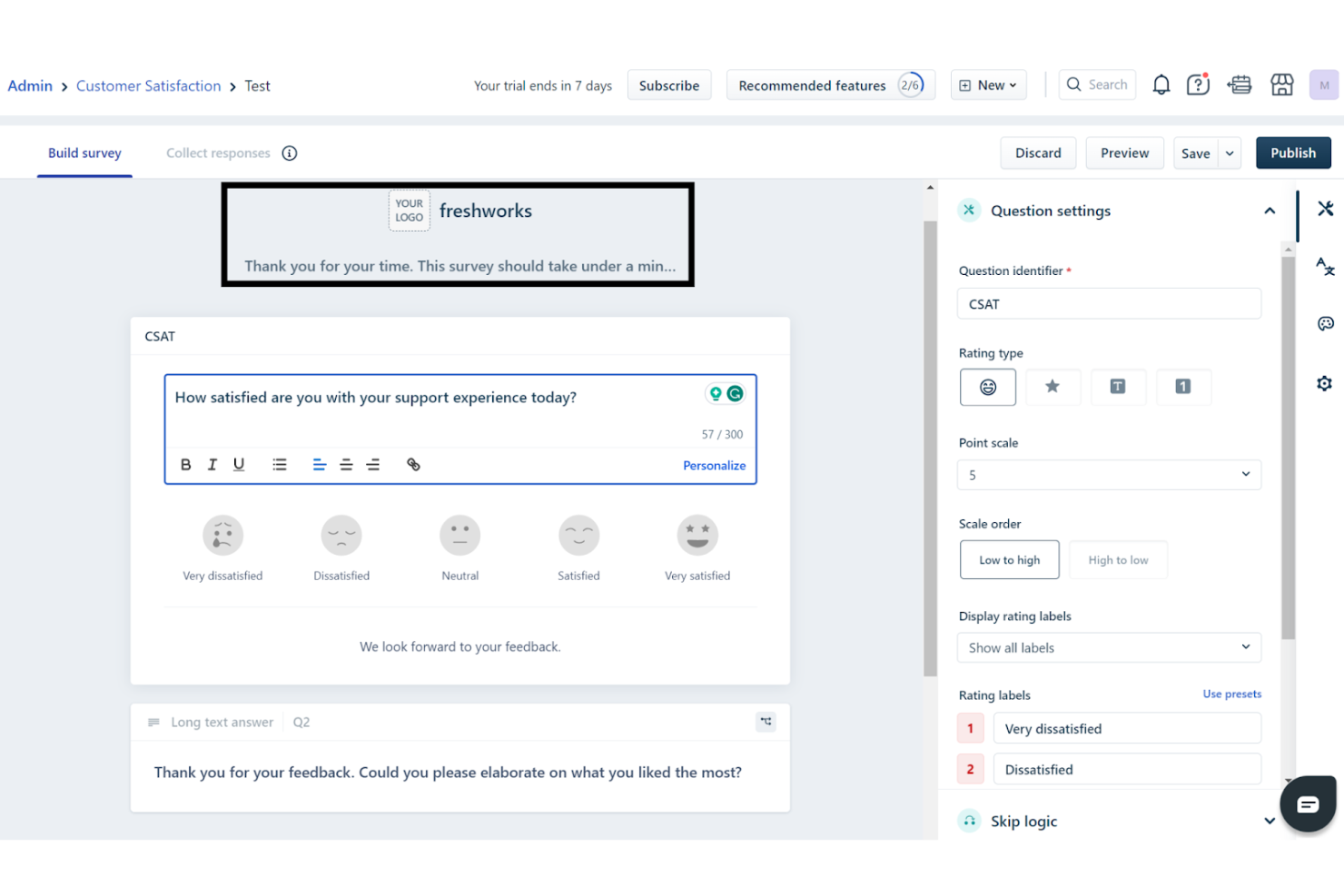The width and height of the screenshot is (1344, 896).
Task: Select the text rating type
Action: tap(1118, 387)
